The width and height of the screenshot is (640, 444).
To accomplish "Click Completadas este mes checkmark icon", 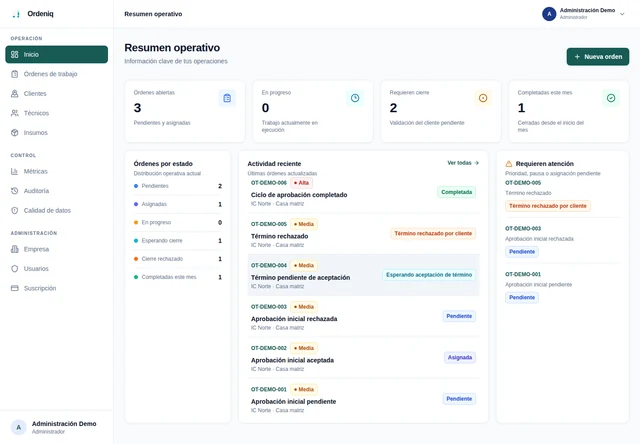I will [611, 98].
